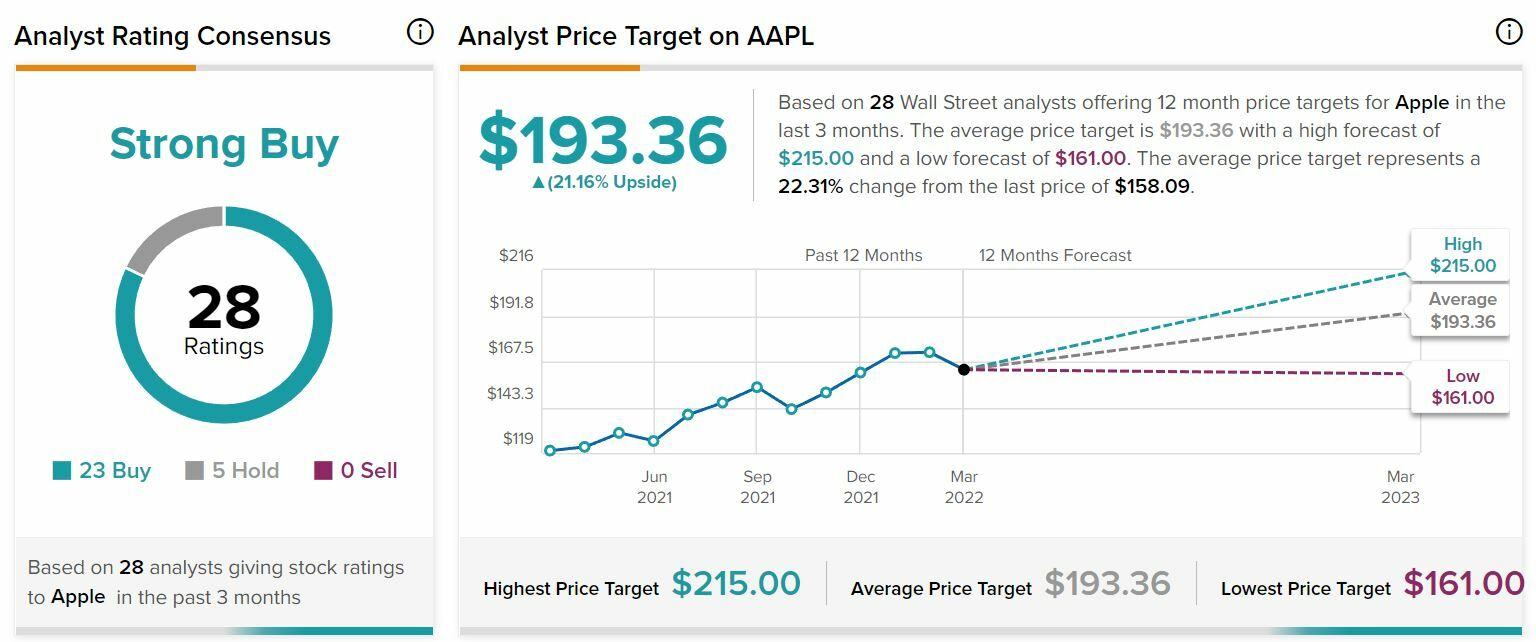Click the Average Price Target $193.36 footer value

point(1107,584)
